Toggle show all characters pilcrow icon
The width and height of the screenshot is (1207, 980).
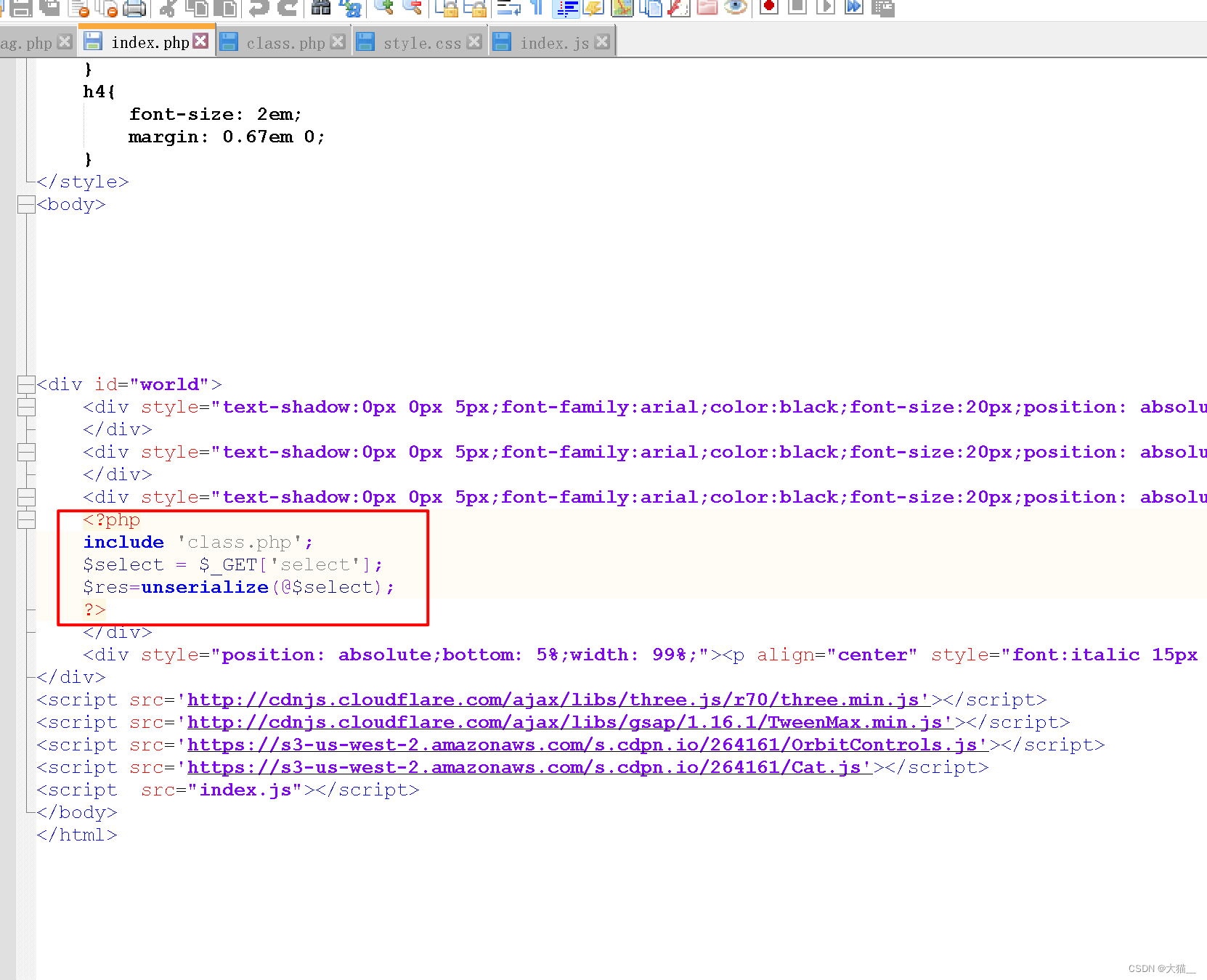click(537, 8)
